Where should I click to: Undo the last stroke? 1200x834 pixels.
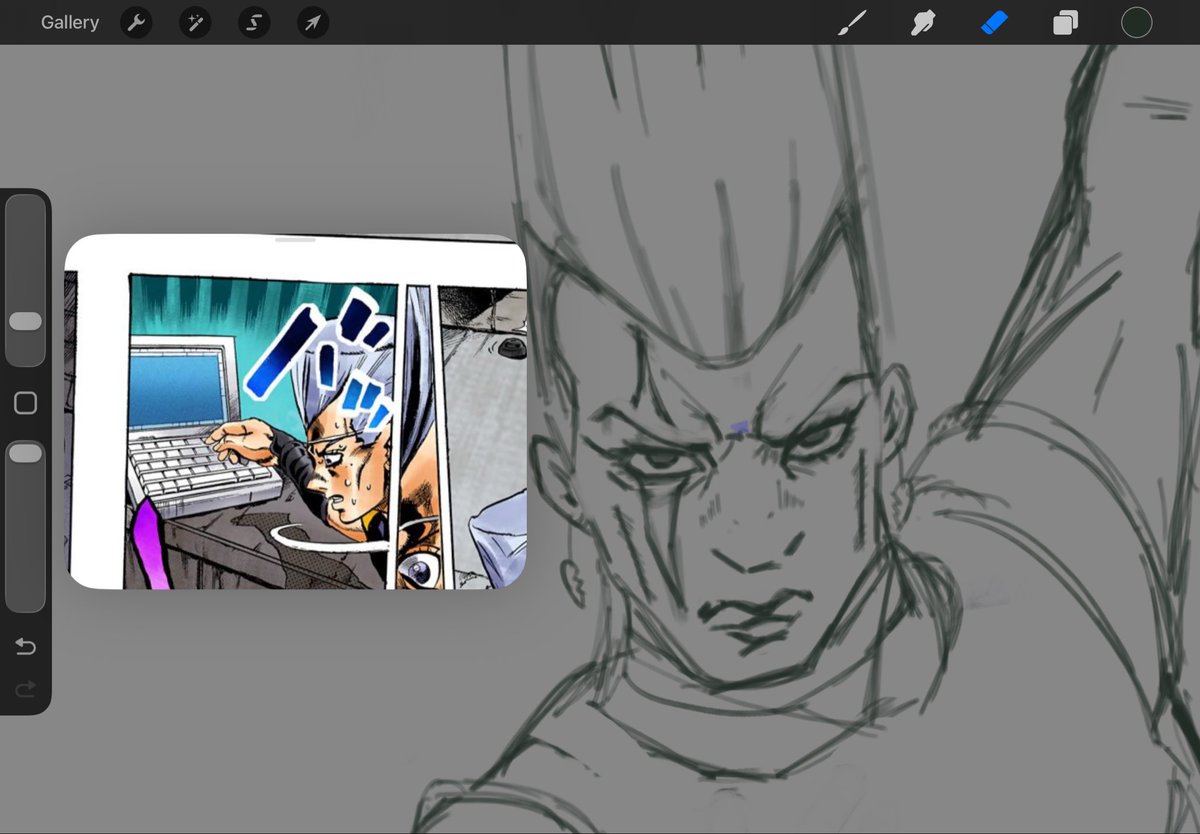(x=25, y=648)
